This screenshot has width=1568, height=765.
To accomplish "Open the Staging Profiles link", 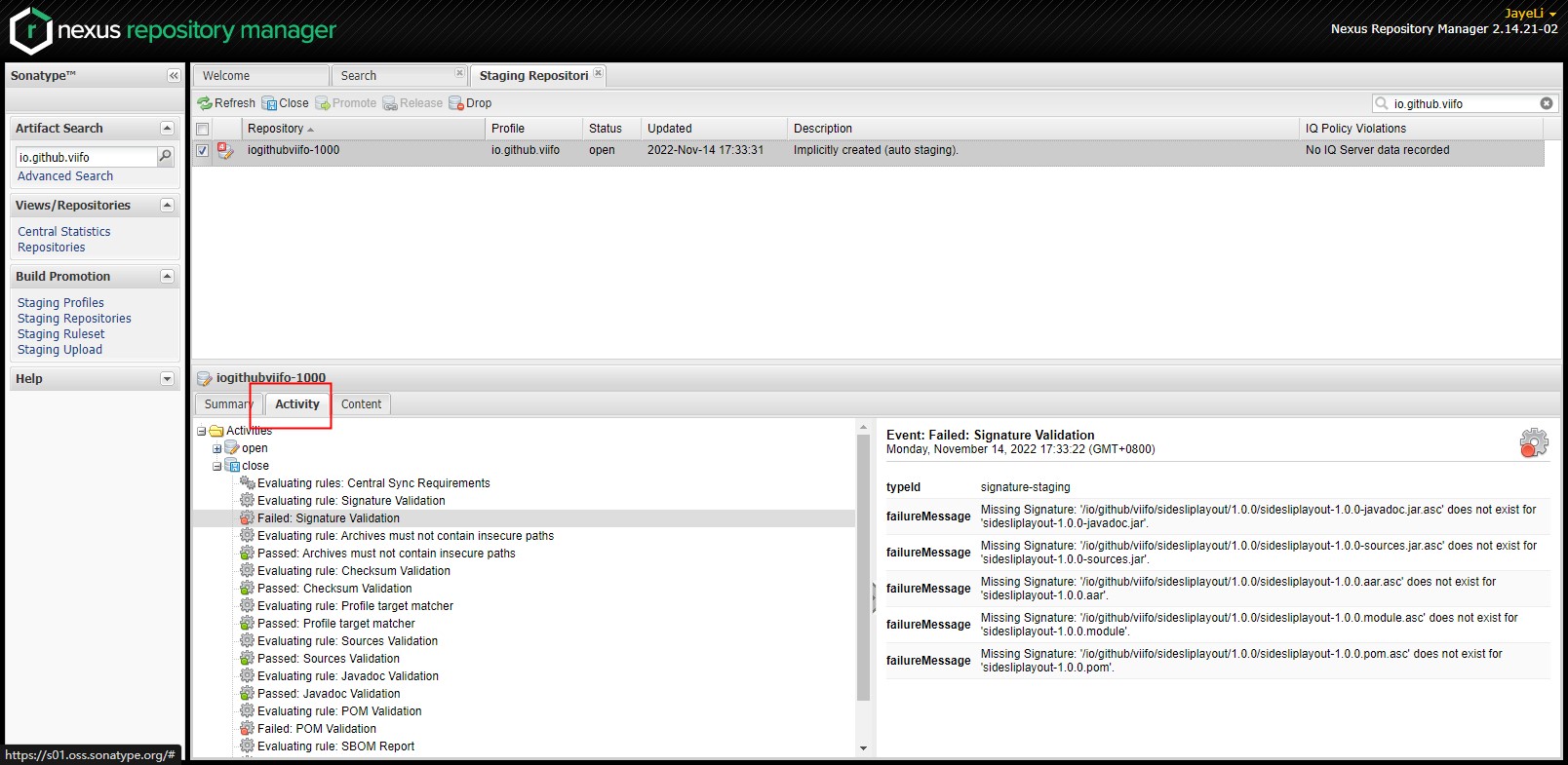I will (60, 303).
